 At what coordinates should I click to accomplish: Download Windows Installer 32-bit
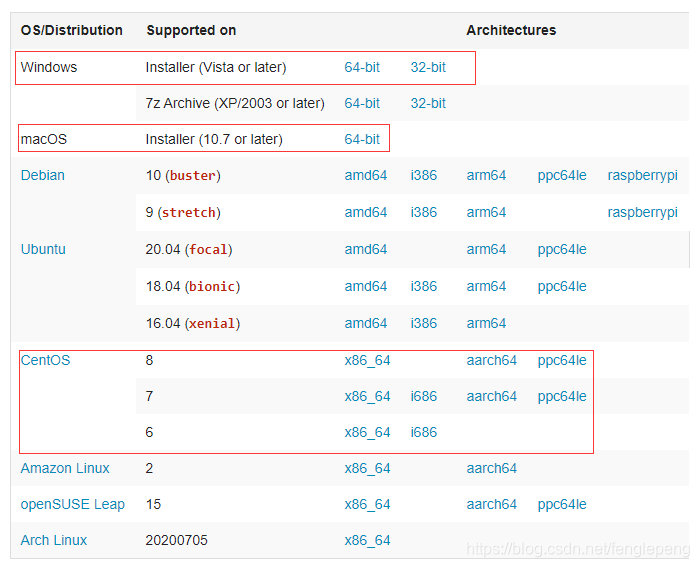pyautogui.click(x=428, y=67)
